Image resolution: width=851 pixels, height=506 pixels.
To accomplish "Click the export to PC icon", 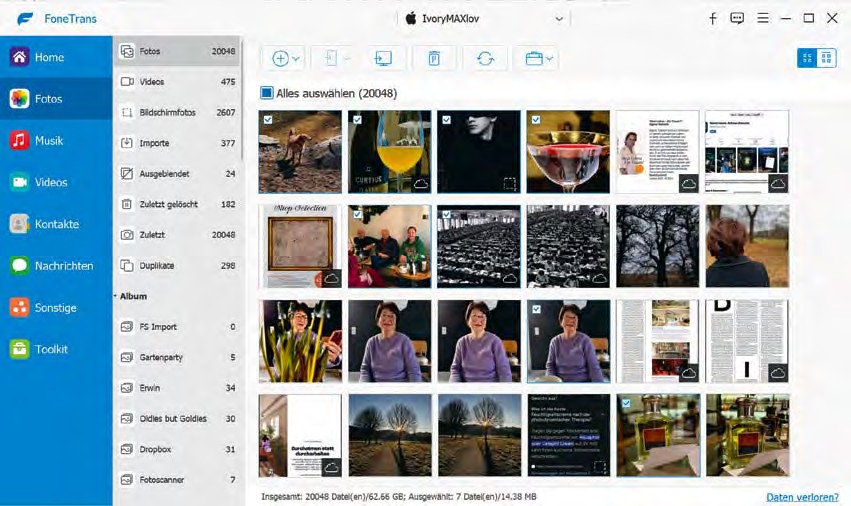I will coord(383,59).
